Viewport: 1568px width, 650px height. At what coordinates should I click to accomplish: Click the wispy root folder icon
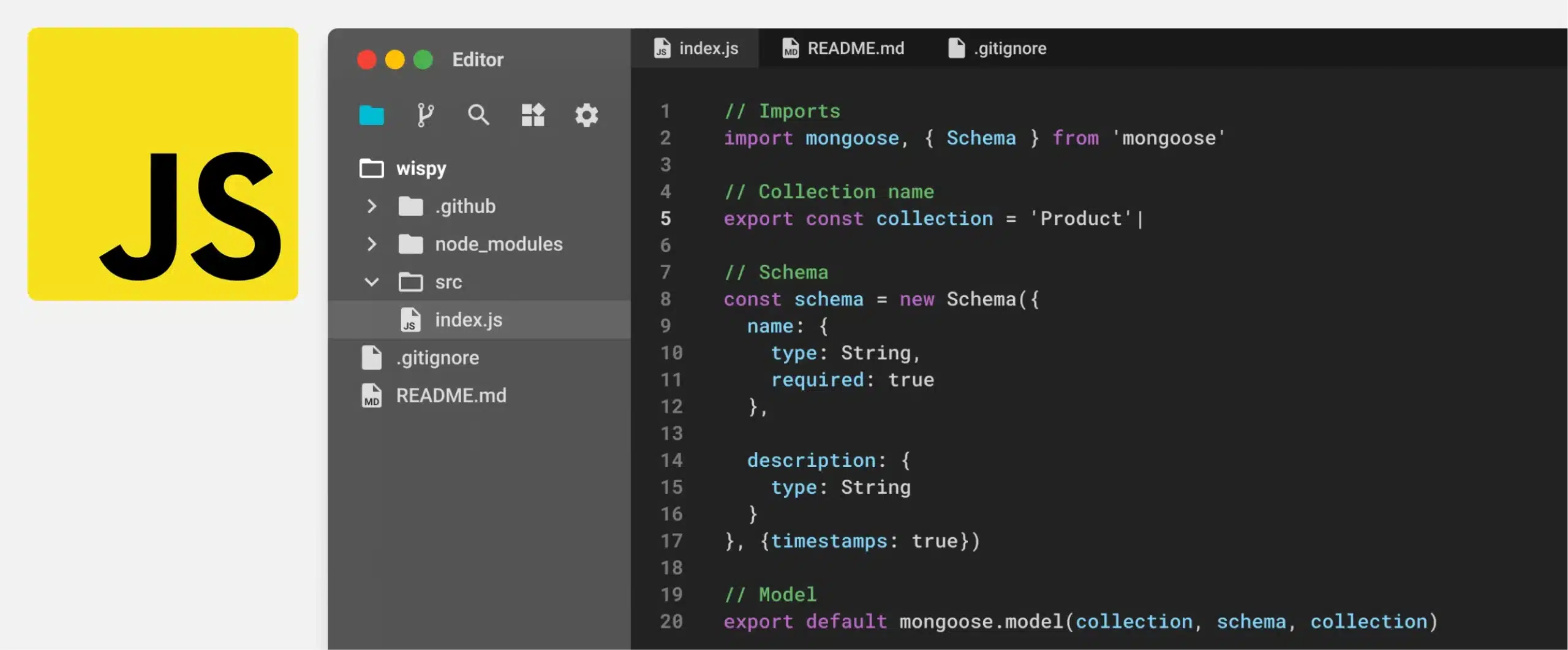(x=371, y=168)
